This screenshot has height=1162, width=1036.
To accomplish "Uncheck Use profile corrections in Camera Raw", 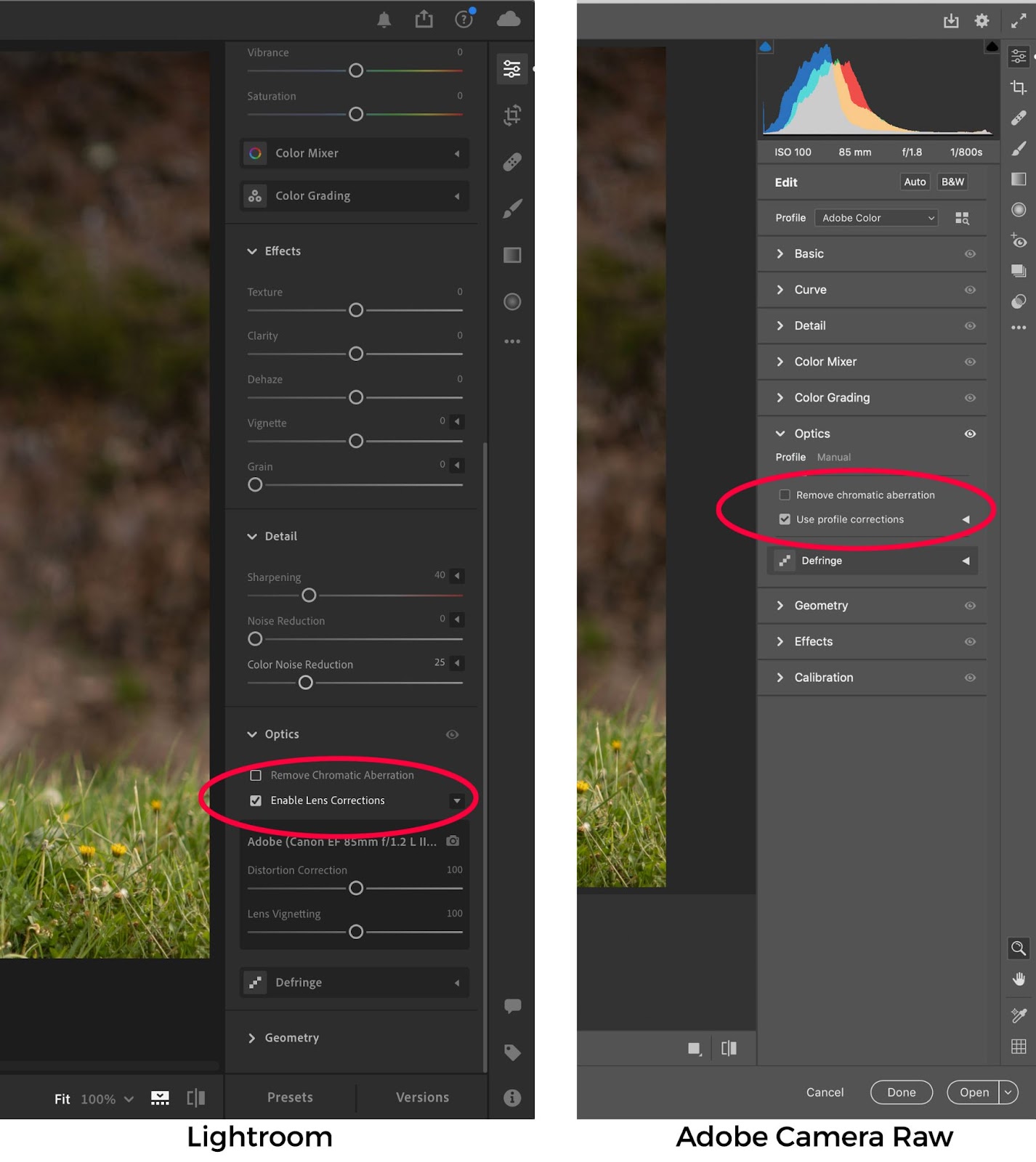I will tap(785, 519).
